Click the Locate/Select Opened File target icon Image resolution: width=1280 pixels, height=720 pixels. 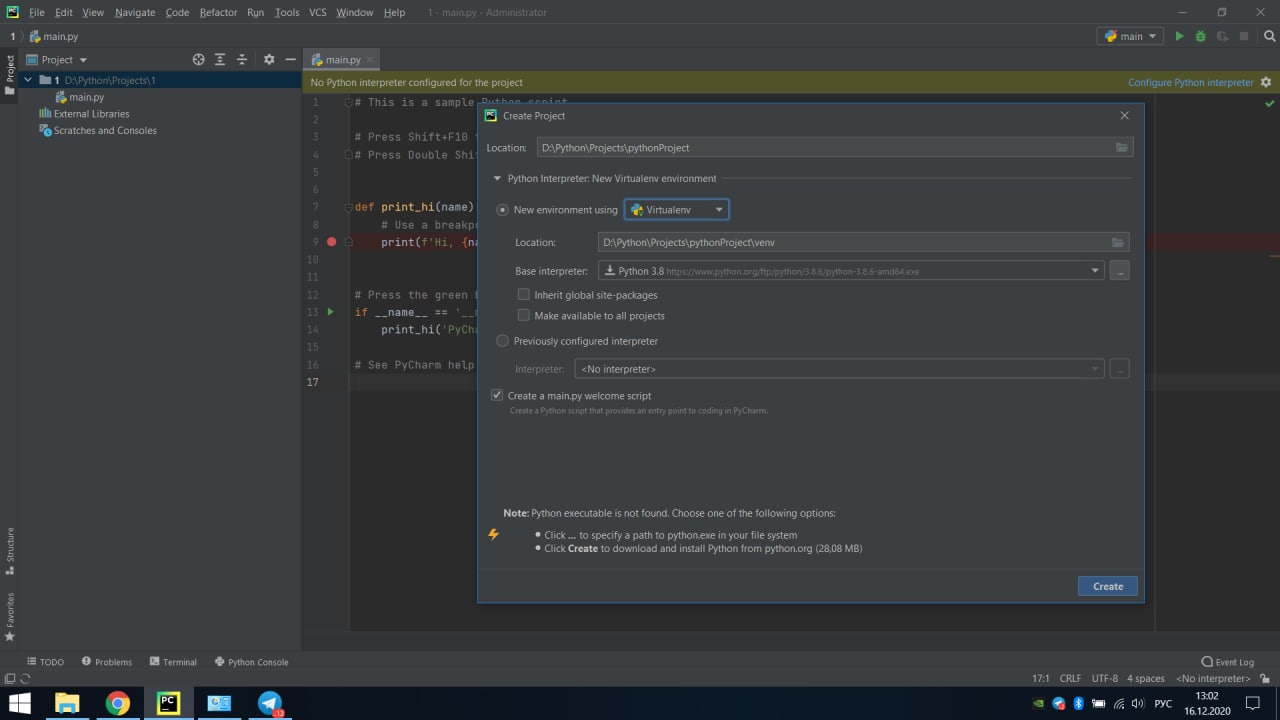tap(198, 60)
